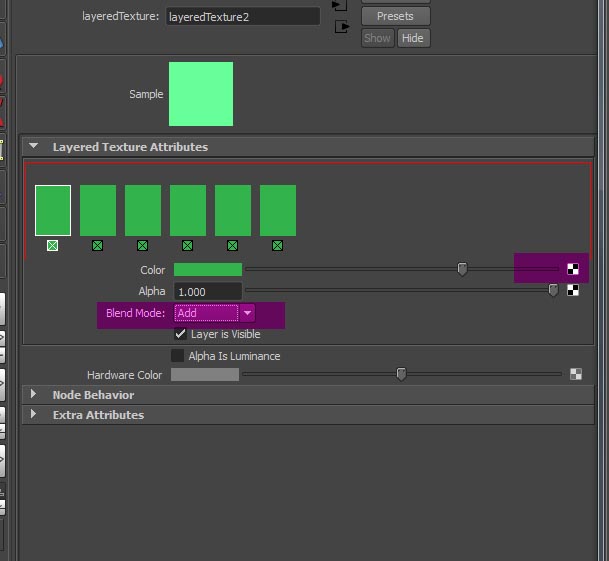Toggle the Layer is Visible checkbox
The image size is (609, 561).
click(180, 334)
